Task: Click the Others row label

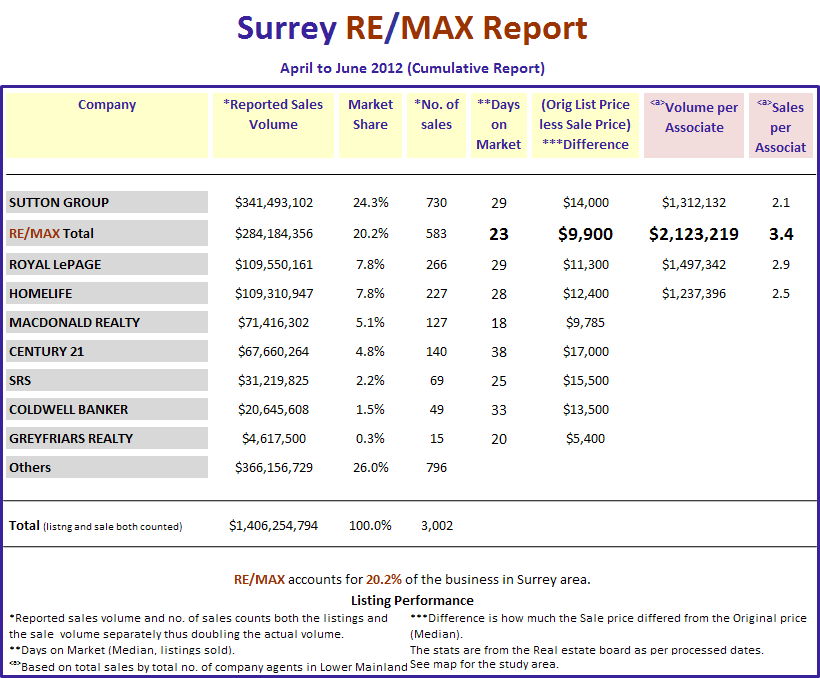Action: click(x=30, y=467)
